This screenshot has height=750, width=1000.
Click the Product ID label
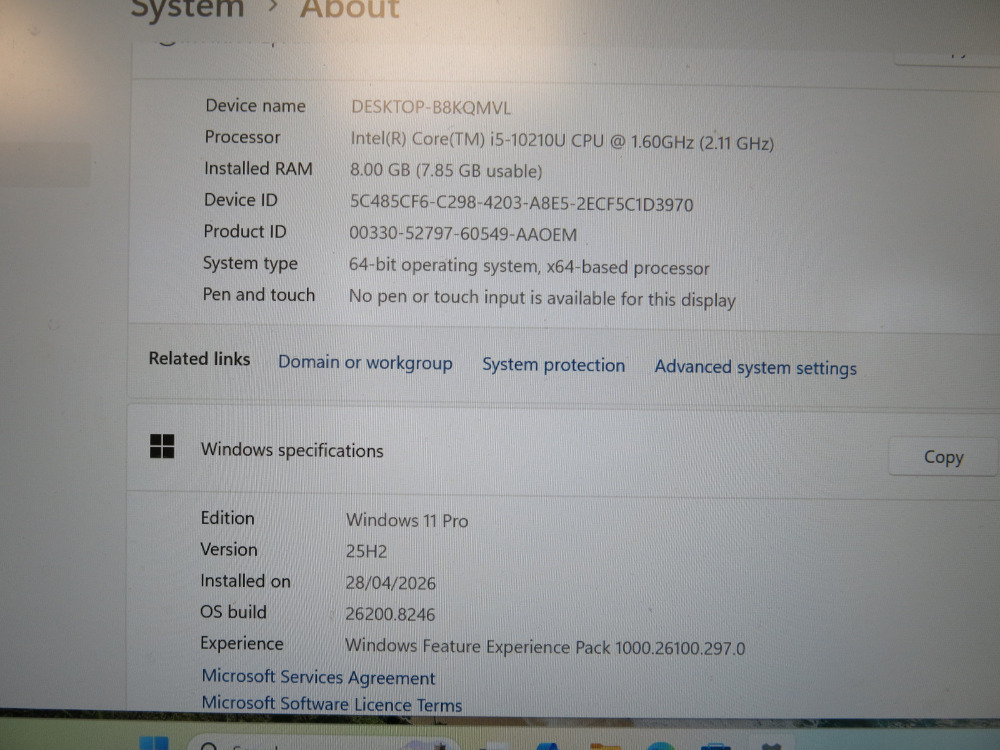click(245, 231)
